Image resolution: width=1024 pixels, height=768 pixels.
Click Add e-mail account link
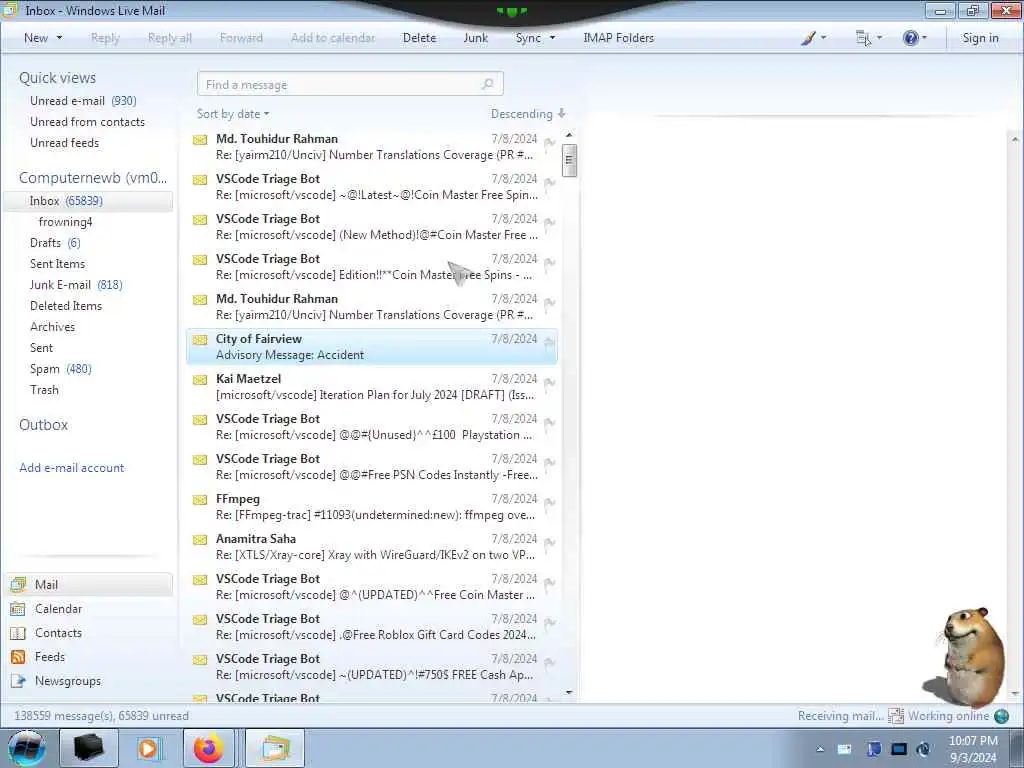(72, 468)
